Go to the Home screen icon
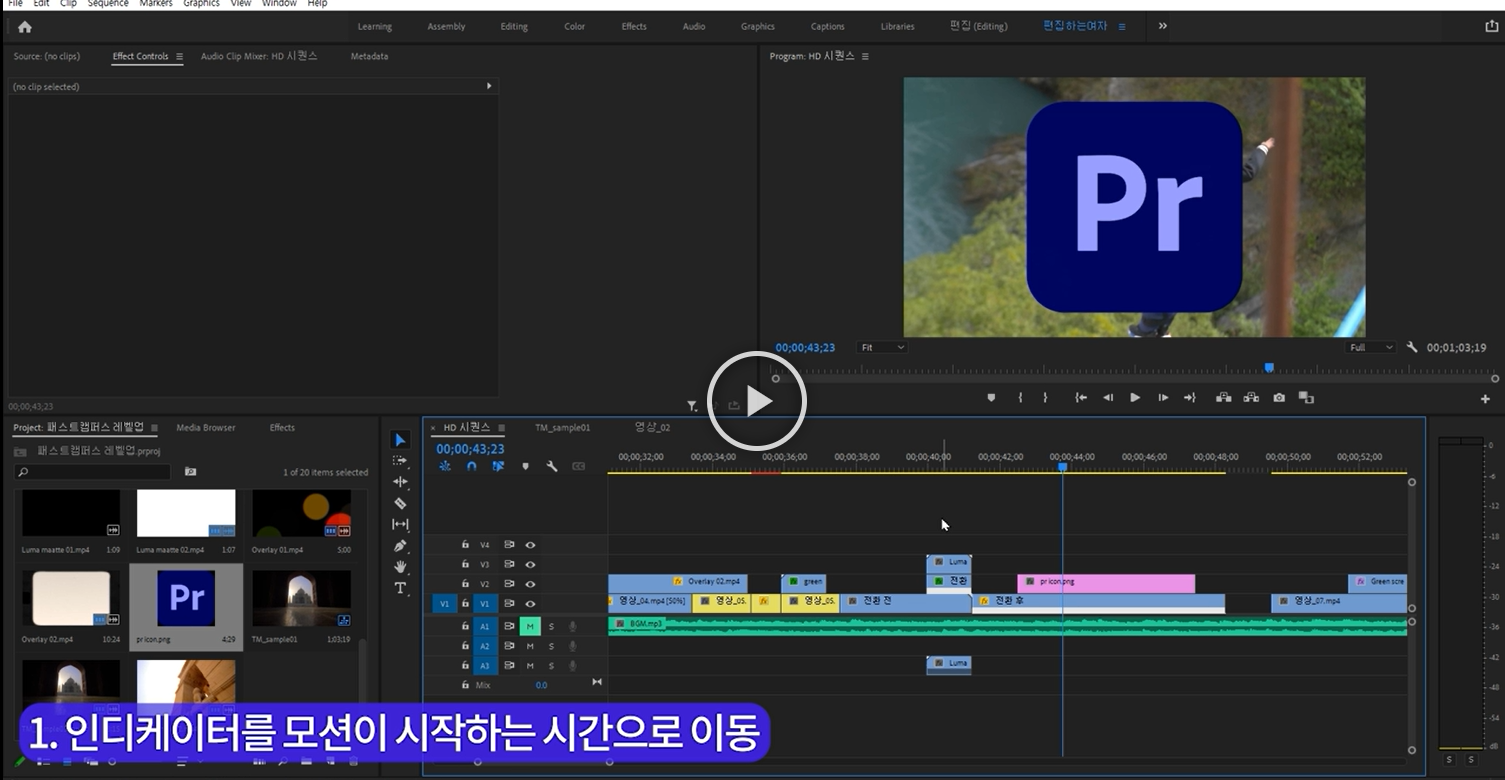The image size is (1505, 780). 25,27
